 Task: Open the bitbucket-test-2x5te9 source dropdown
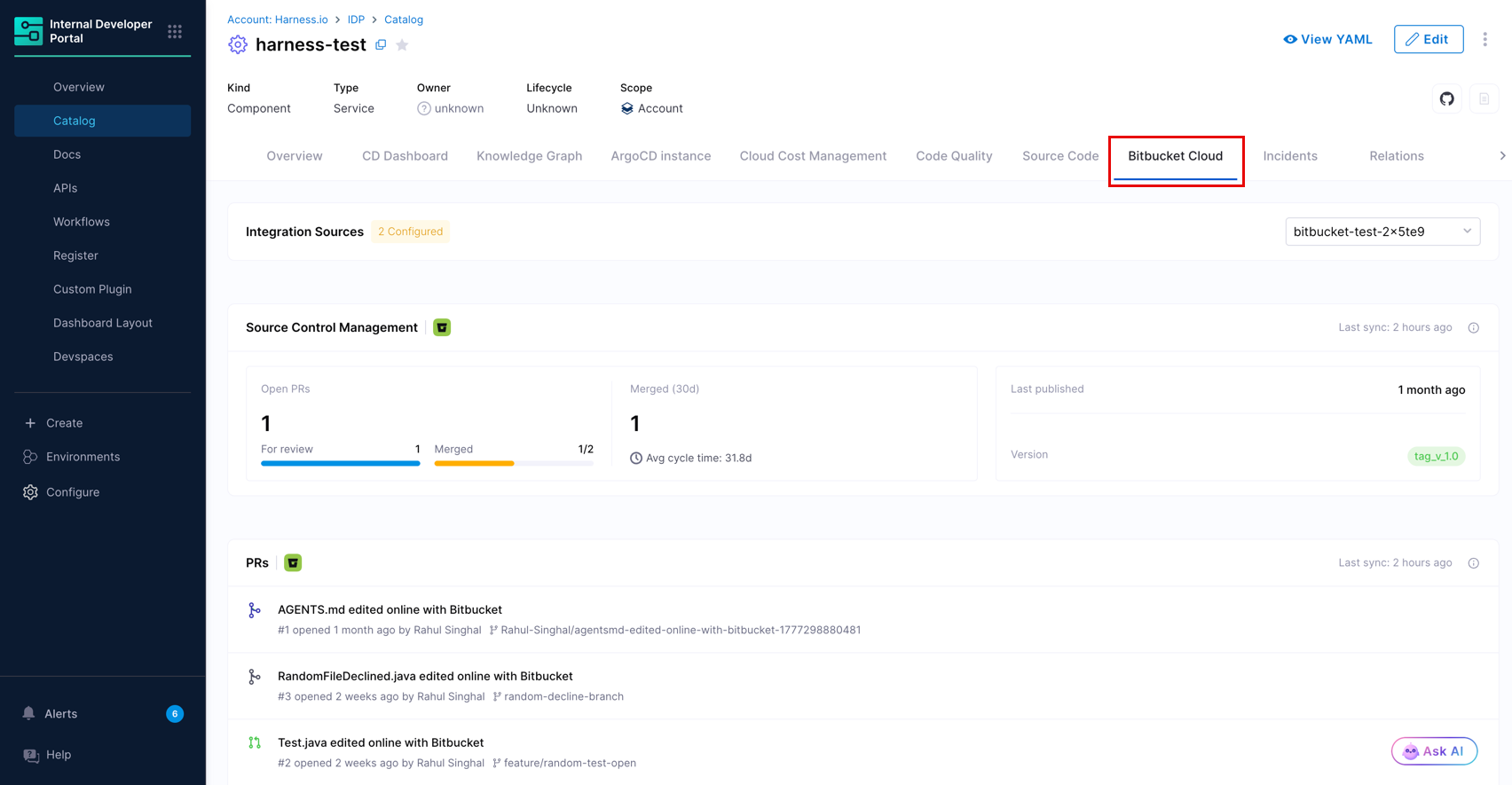(x=1382, y=232)
